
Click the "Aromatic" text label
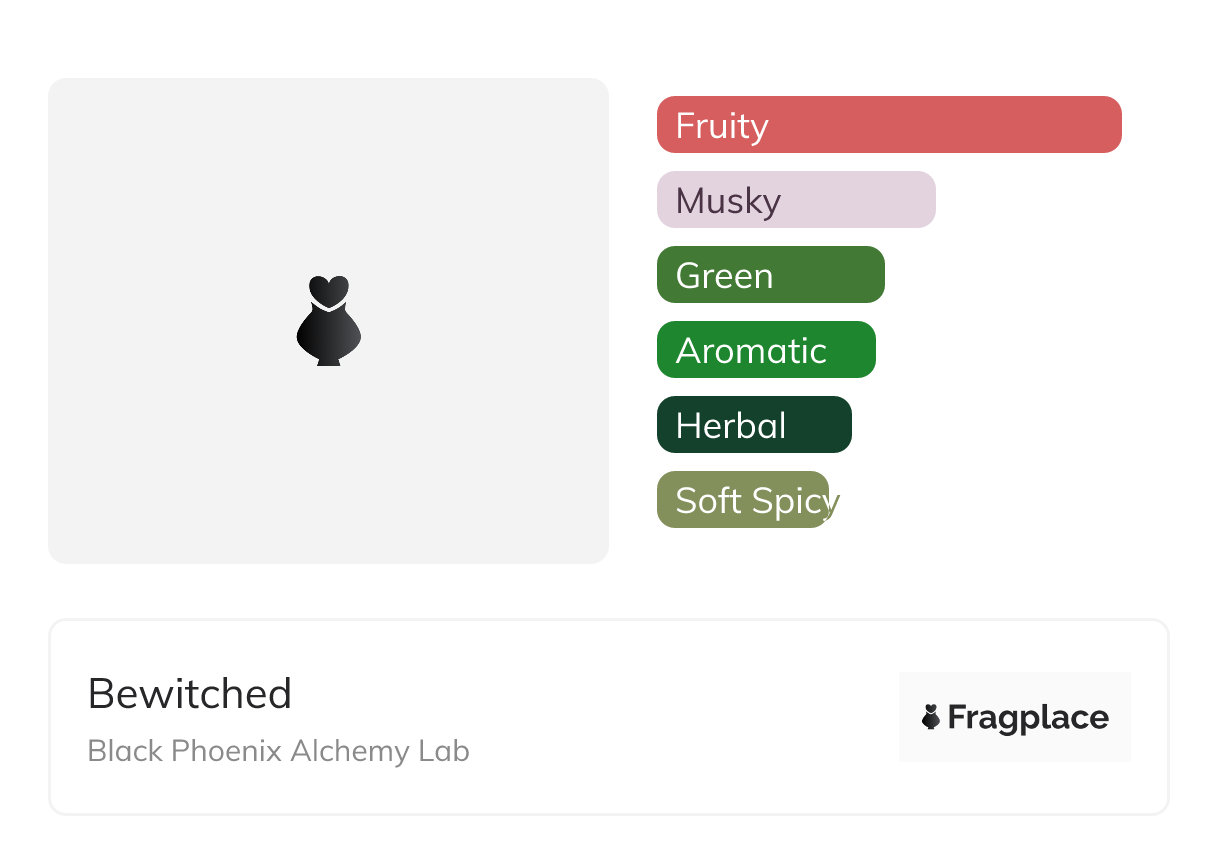point(751,351)
